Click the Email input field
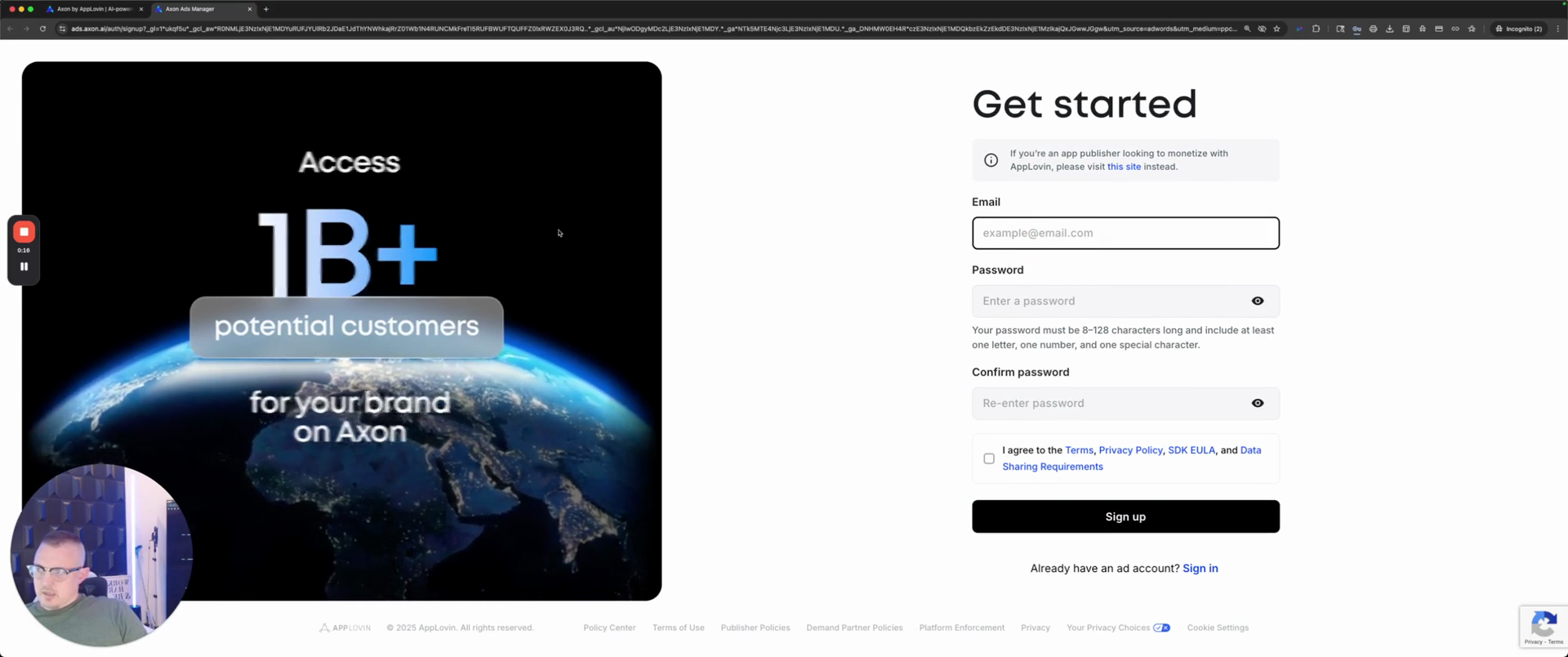This screenshot has width=1568, height=657. coord(1125,233)
